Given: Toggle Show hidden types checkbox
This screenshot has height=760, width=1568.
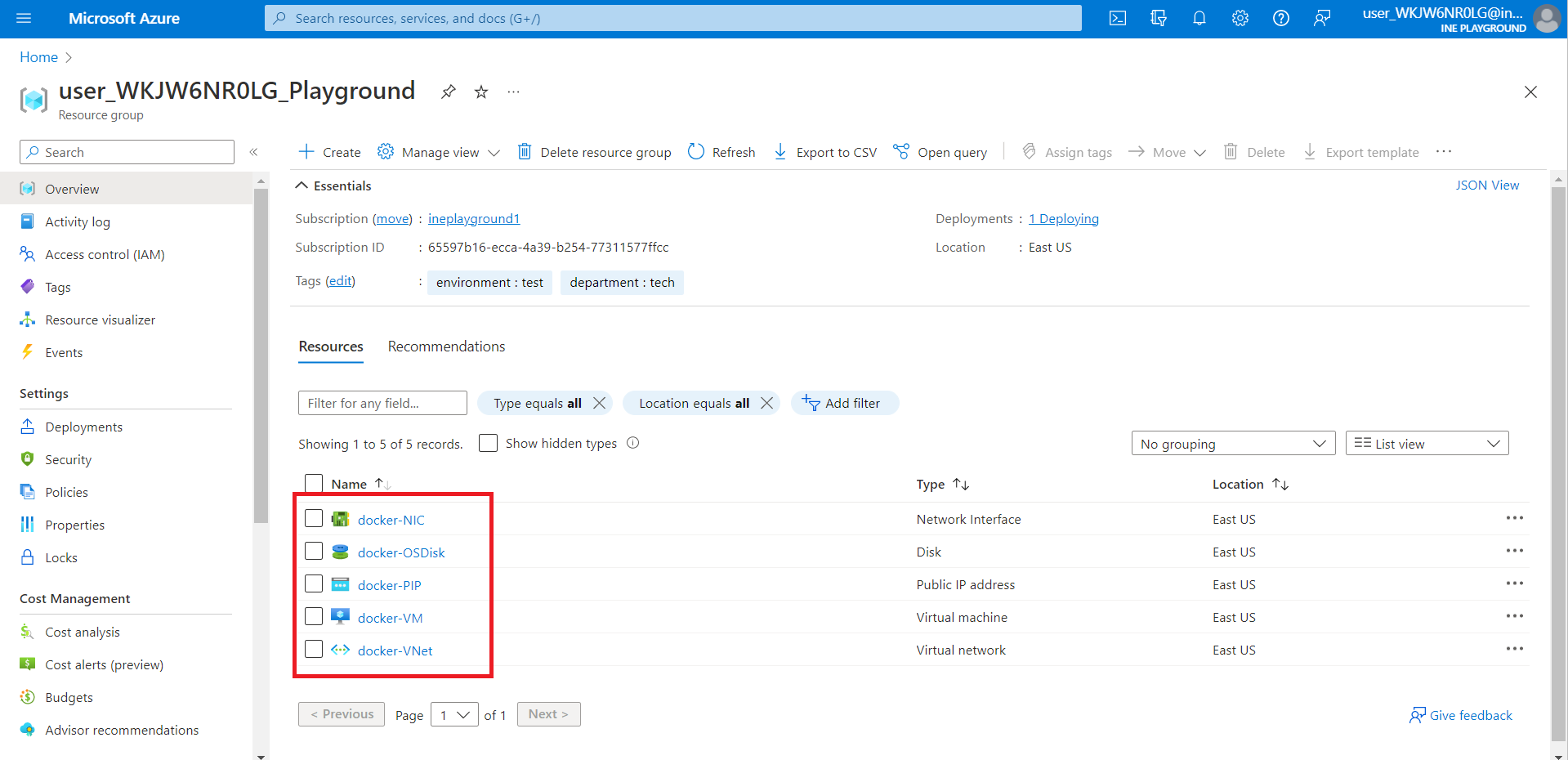Looking at the screenshot, I should (x=488, y=443).
